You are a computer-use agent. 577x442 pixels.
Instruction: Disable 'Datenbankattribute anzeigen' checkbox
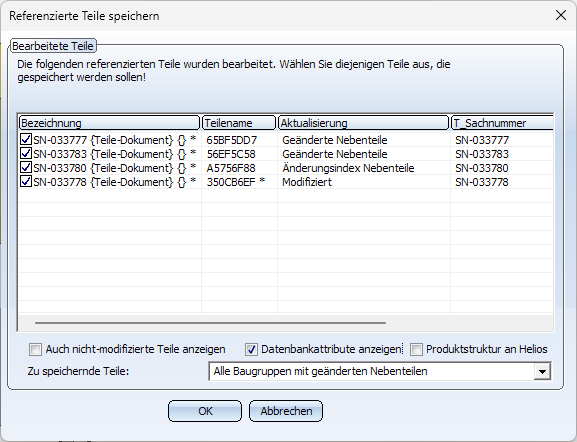pos(251,349)
